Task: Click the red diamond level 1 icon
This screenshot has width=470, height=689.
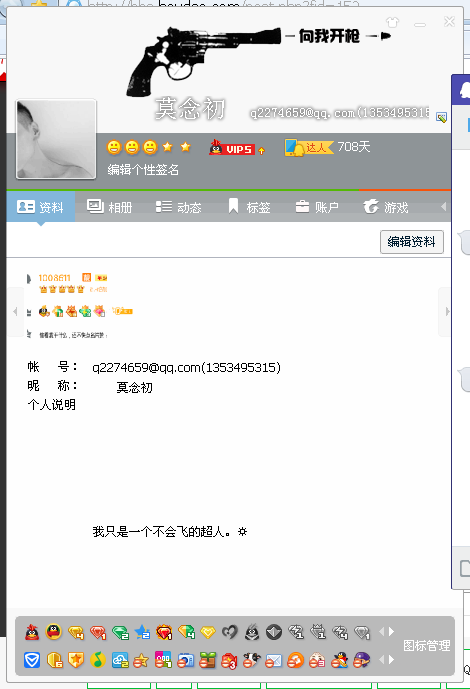Action: pos(98,632)
